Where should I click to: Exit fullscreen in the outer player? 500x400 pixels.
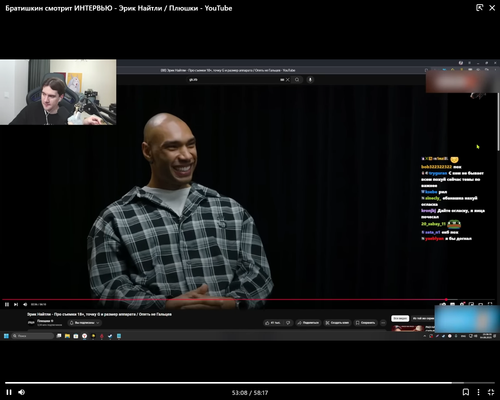click(491, 392)
